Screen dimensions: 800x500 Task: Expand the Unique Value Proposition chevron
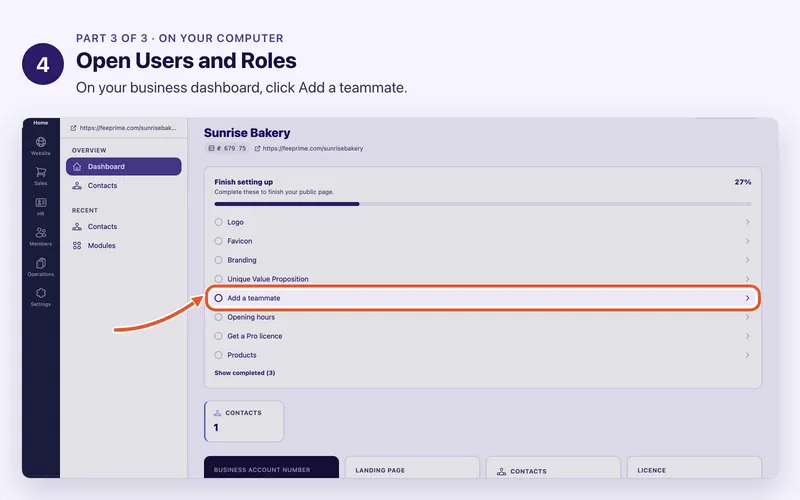pyautogui.click(x=747, y=279)
